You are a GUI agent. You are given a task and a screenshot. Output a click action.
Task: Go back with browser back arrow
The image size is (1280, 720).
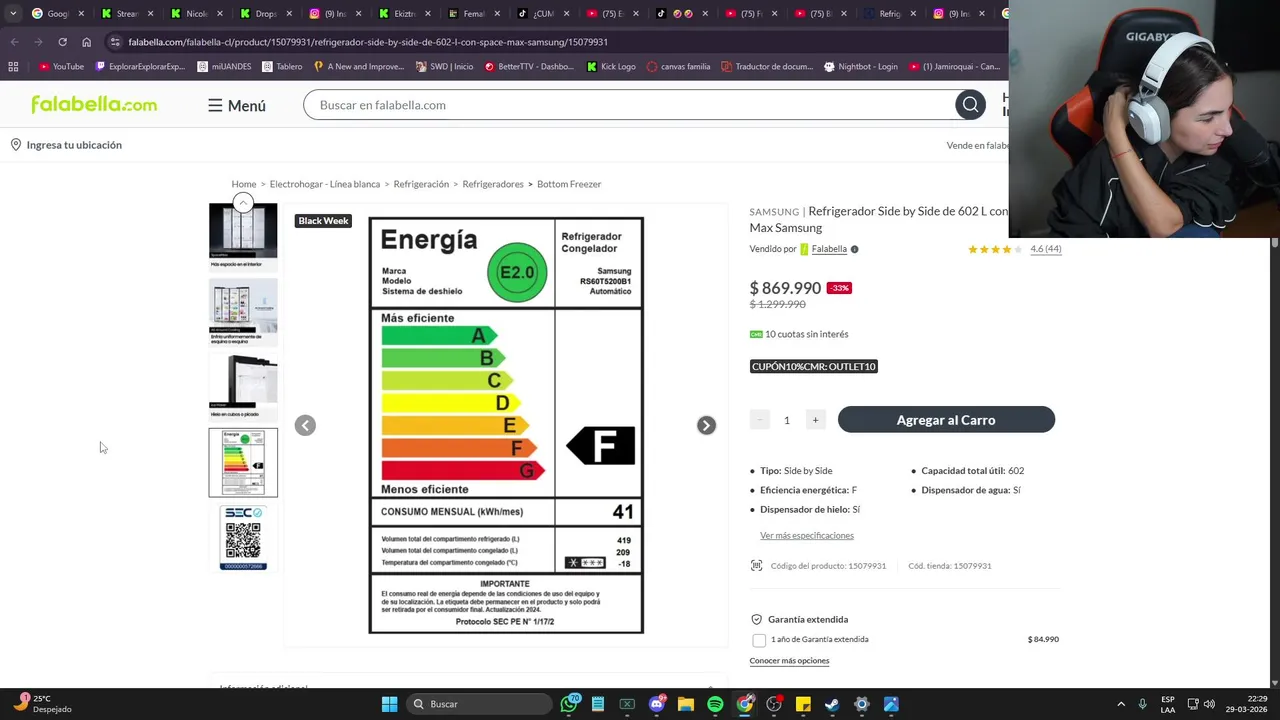14,42
